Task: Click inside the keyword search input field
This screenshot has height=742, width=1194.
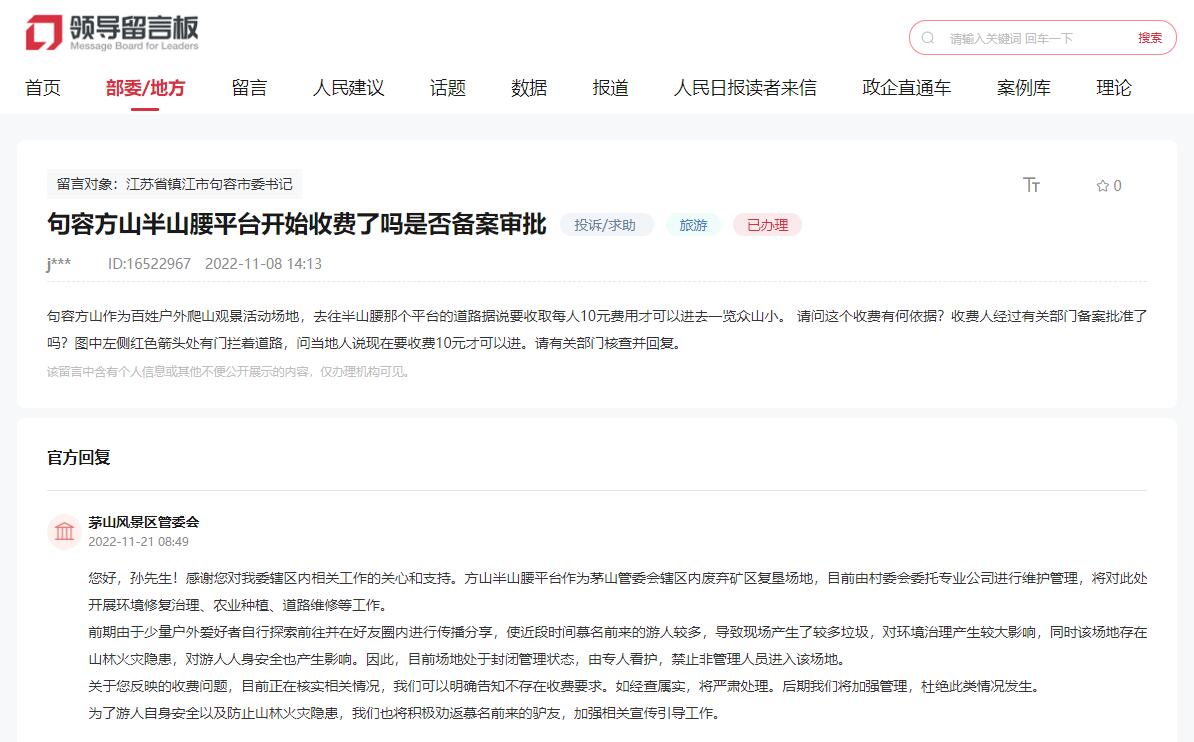Action: pyautogui.click(x=1010, y=36)
